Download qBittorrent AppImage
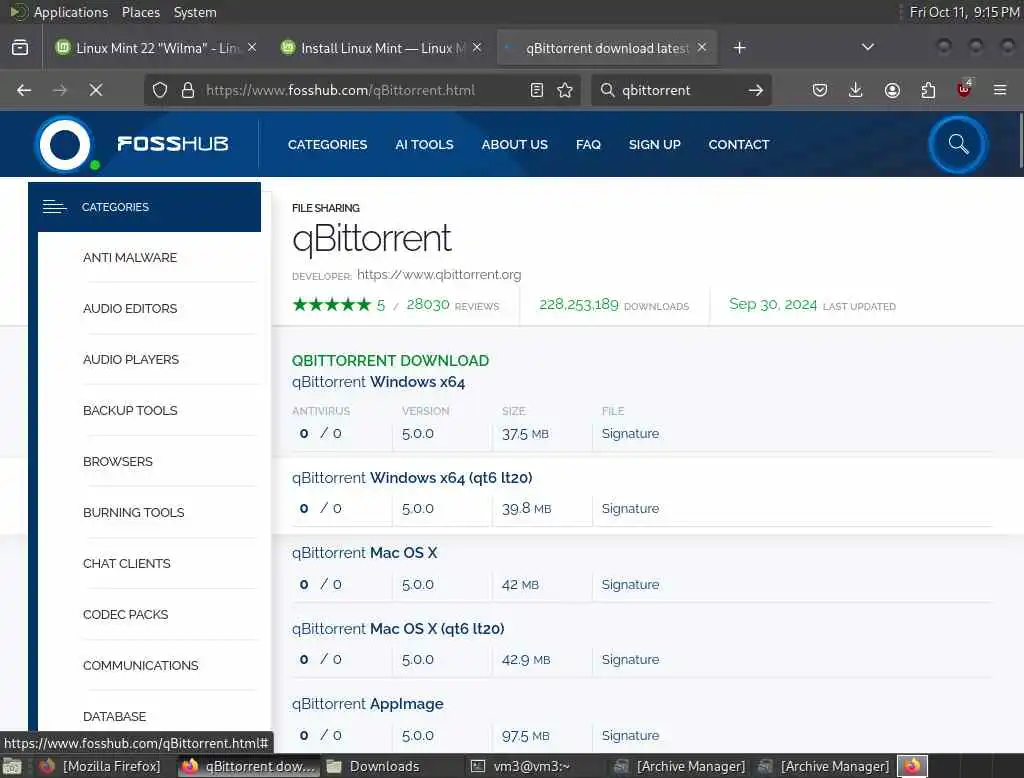The width and height of the screenshot is (1024, 778). click(x=368, y=704)
